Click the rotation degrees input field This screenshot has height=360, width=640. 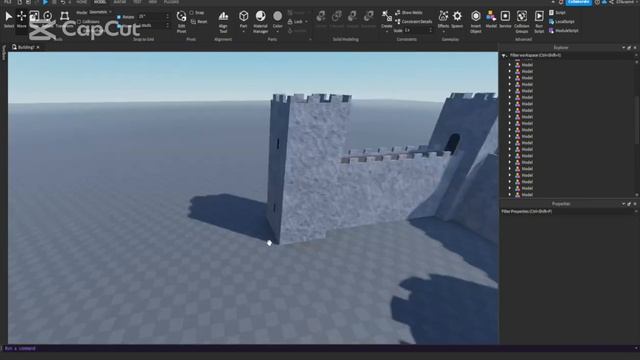tap(153, 17)
